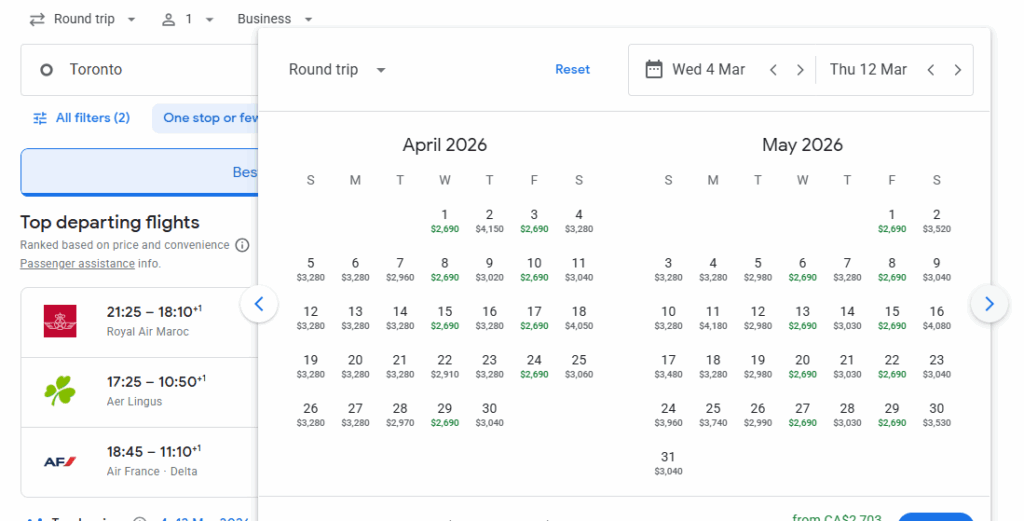Select April 4 priced $3,280
1024x521 pixels.
pyautogui.click(x=579, y=221)
